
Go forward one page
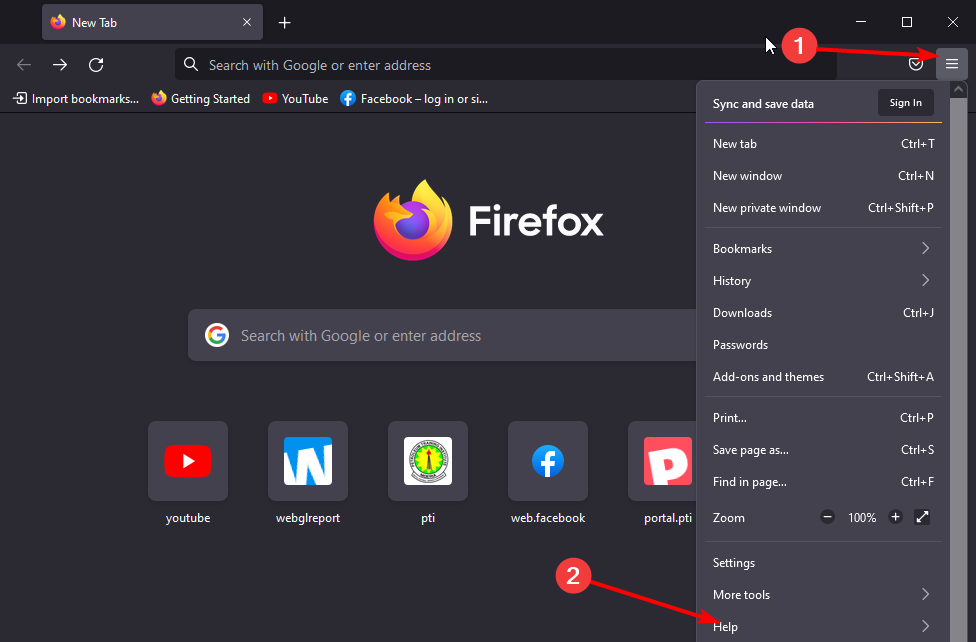coord(60,65)
